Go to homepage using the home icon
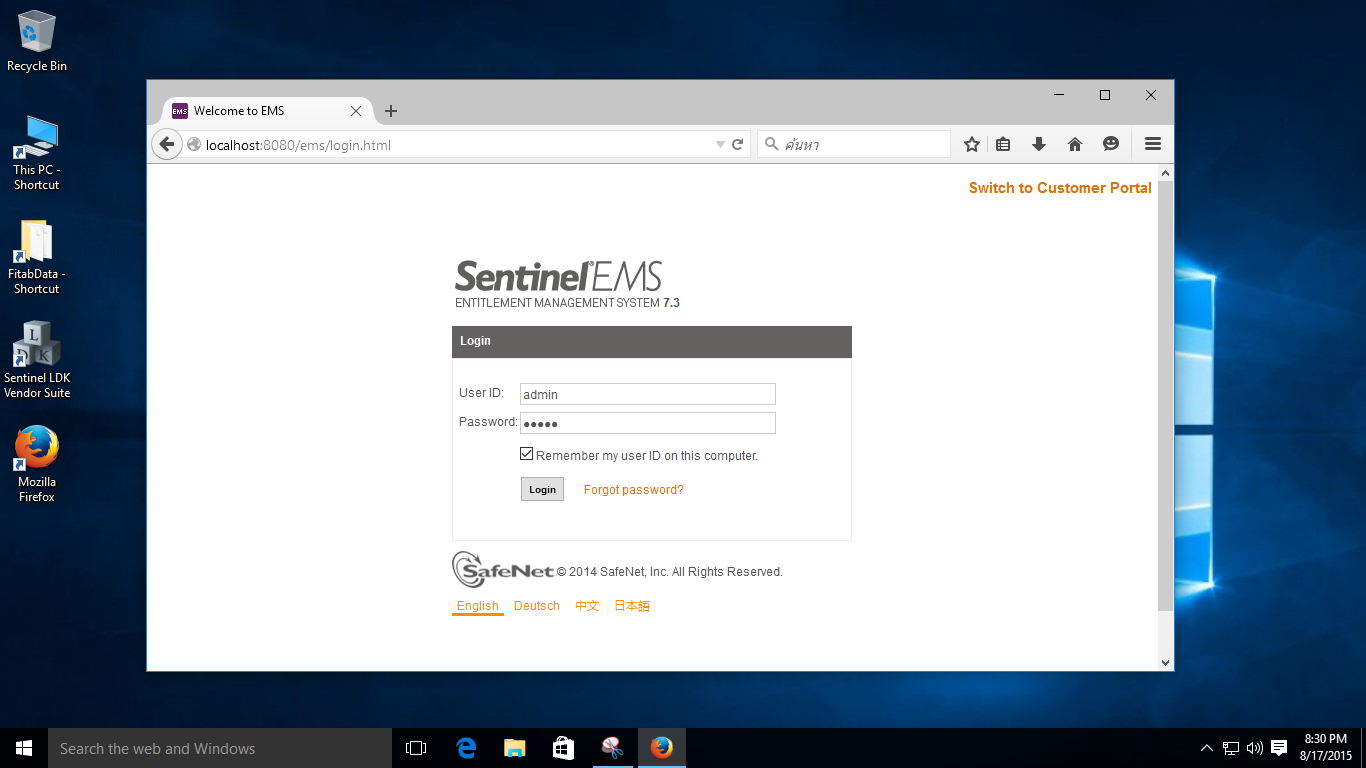 (1074, 143)
